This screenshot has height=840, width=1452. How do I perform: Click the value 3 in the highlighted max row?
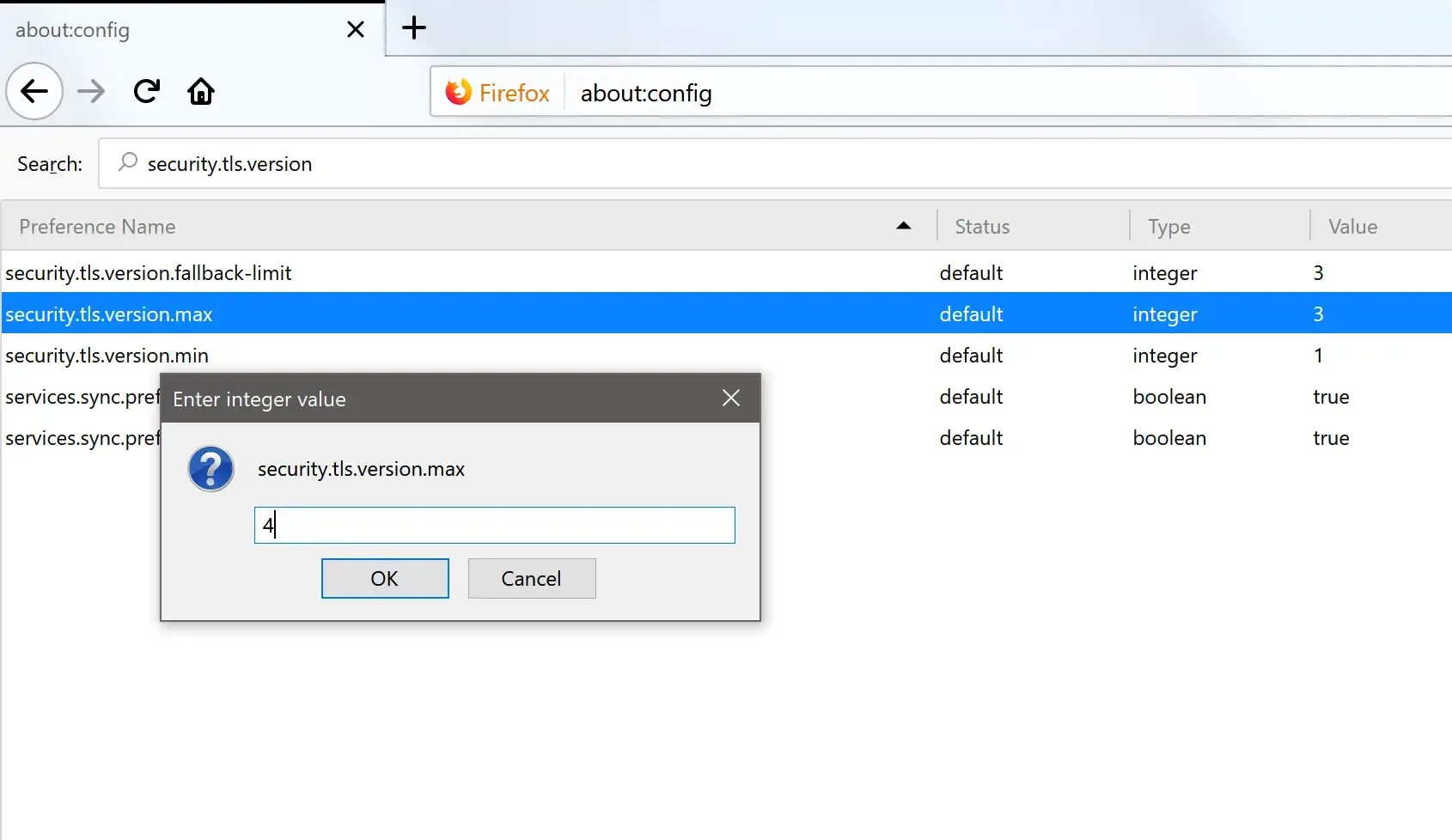point(1318,314)
